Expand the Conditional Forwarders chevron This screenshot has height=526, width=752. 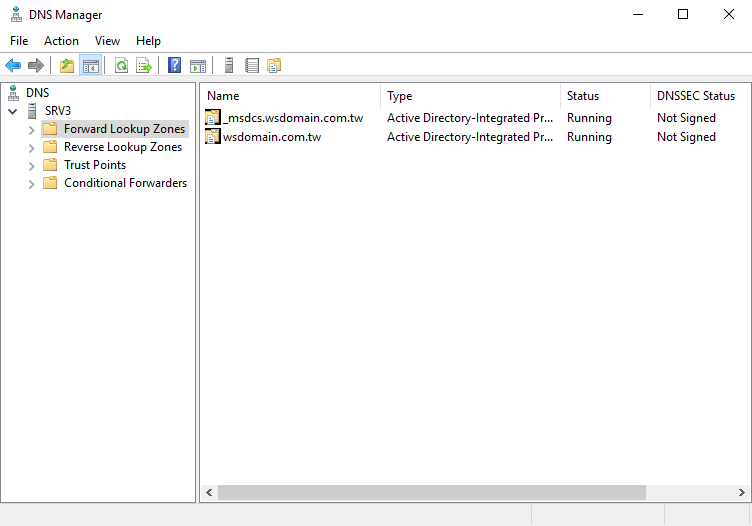click(x=31, y=184)
